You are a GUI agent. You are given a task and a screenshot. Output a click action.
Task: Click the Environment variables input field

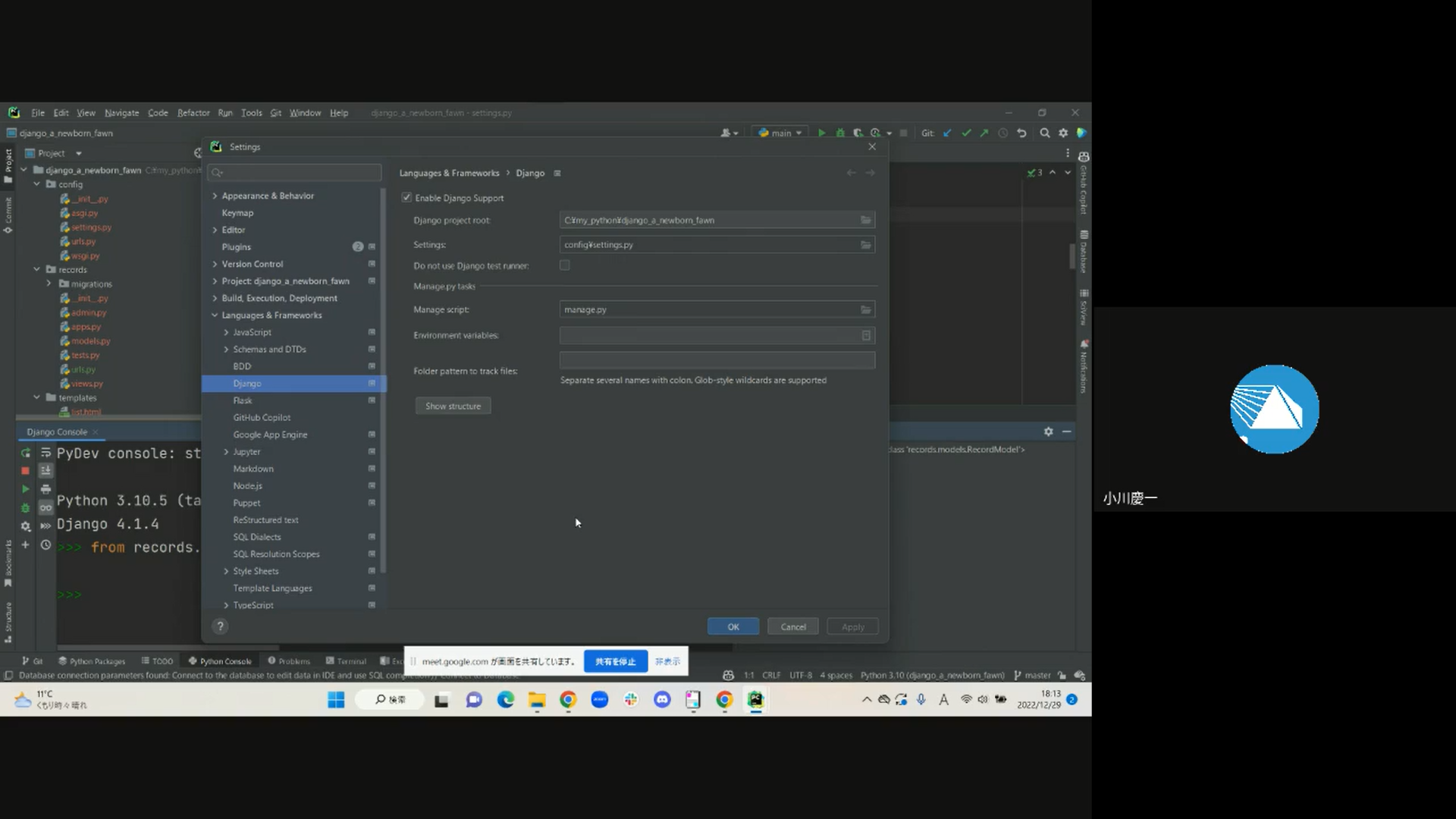click(709, 335)
